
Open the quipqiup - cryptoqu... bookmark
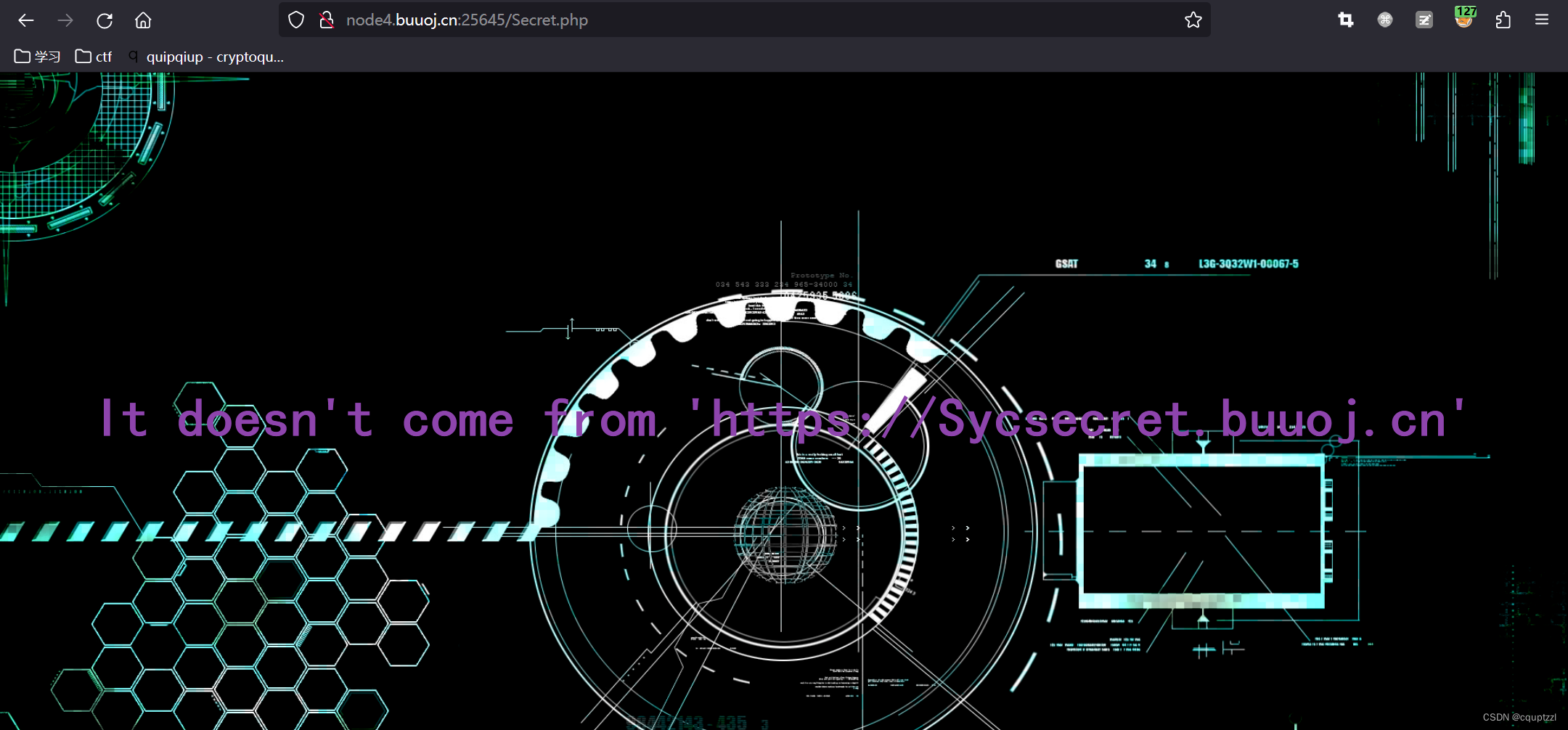pos(215,56)
